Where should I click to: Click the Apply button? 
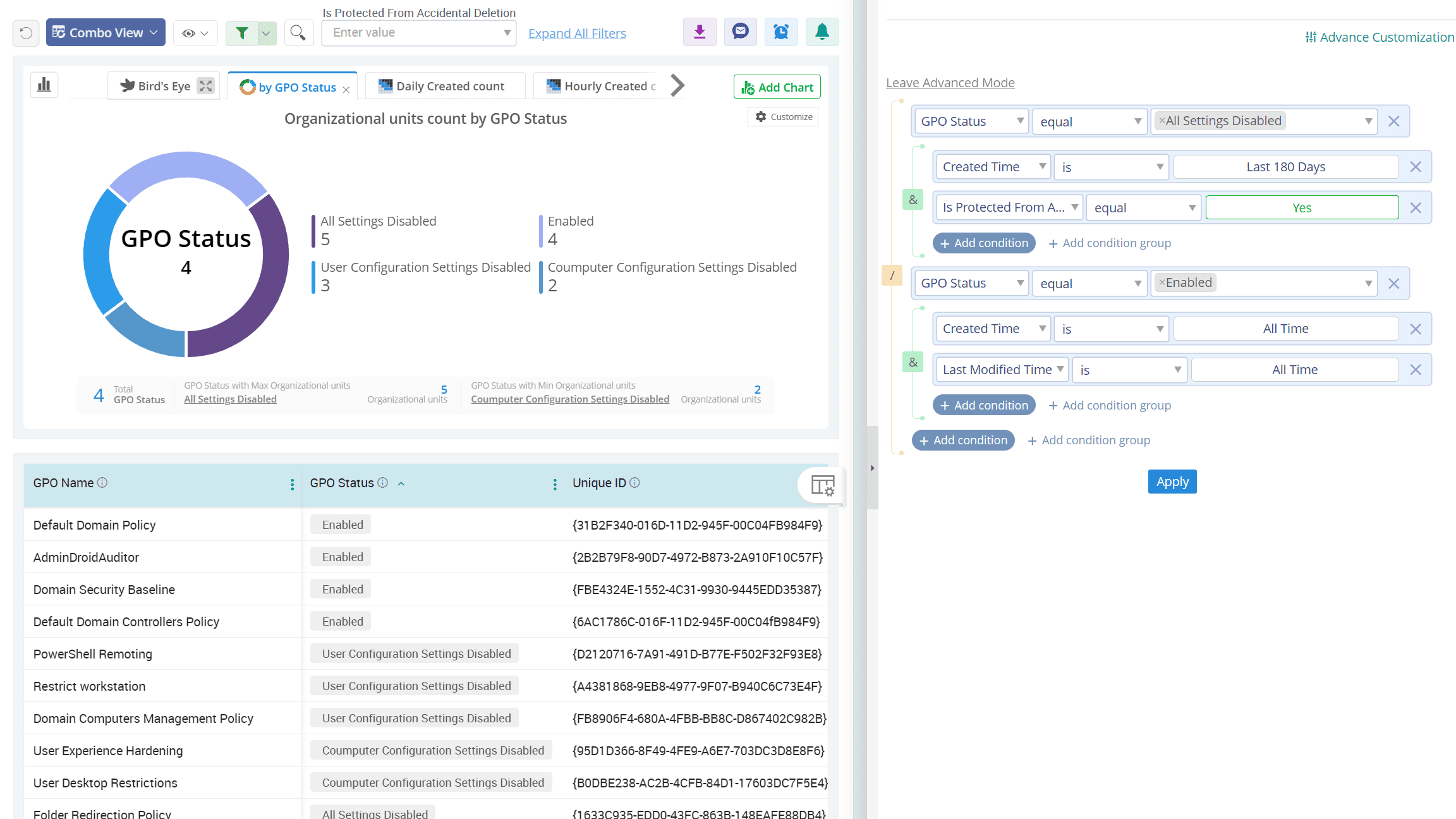[x=1172, y=482]
